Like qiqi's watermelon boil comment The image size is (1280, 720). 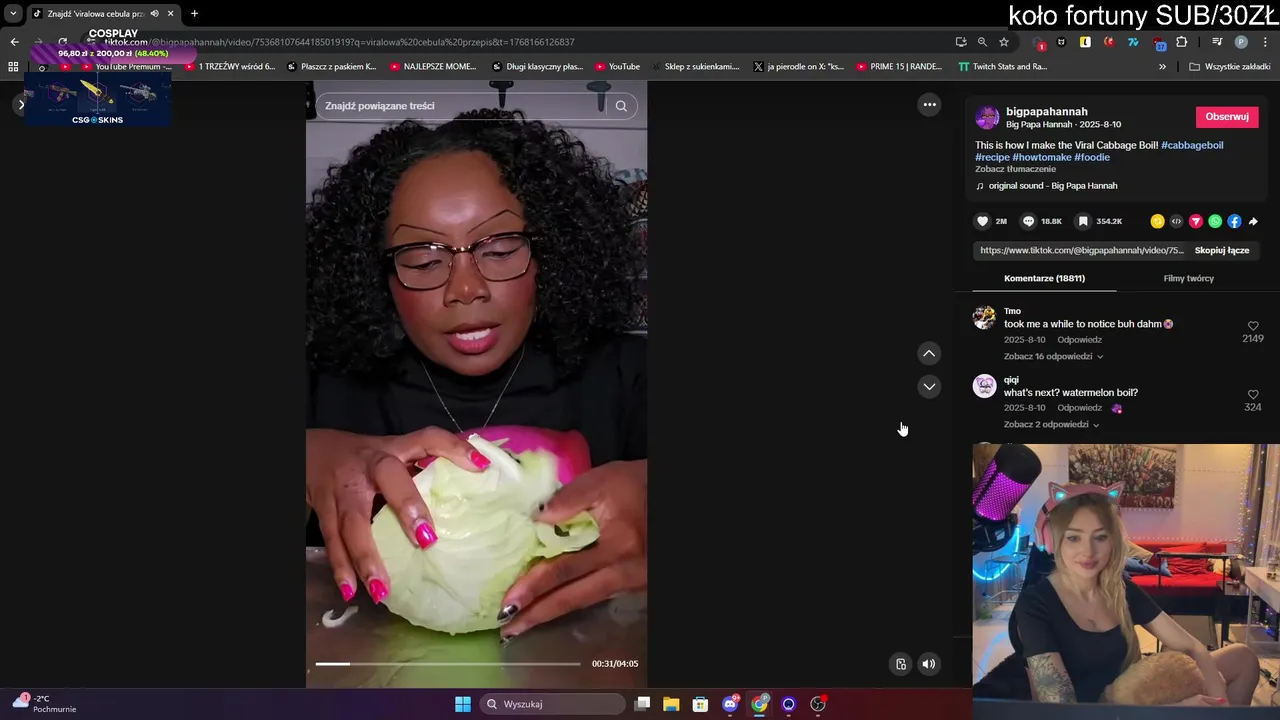tap(1253, 395)
